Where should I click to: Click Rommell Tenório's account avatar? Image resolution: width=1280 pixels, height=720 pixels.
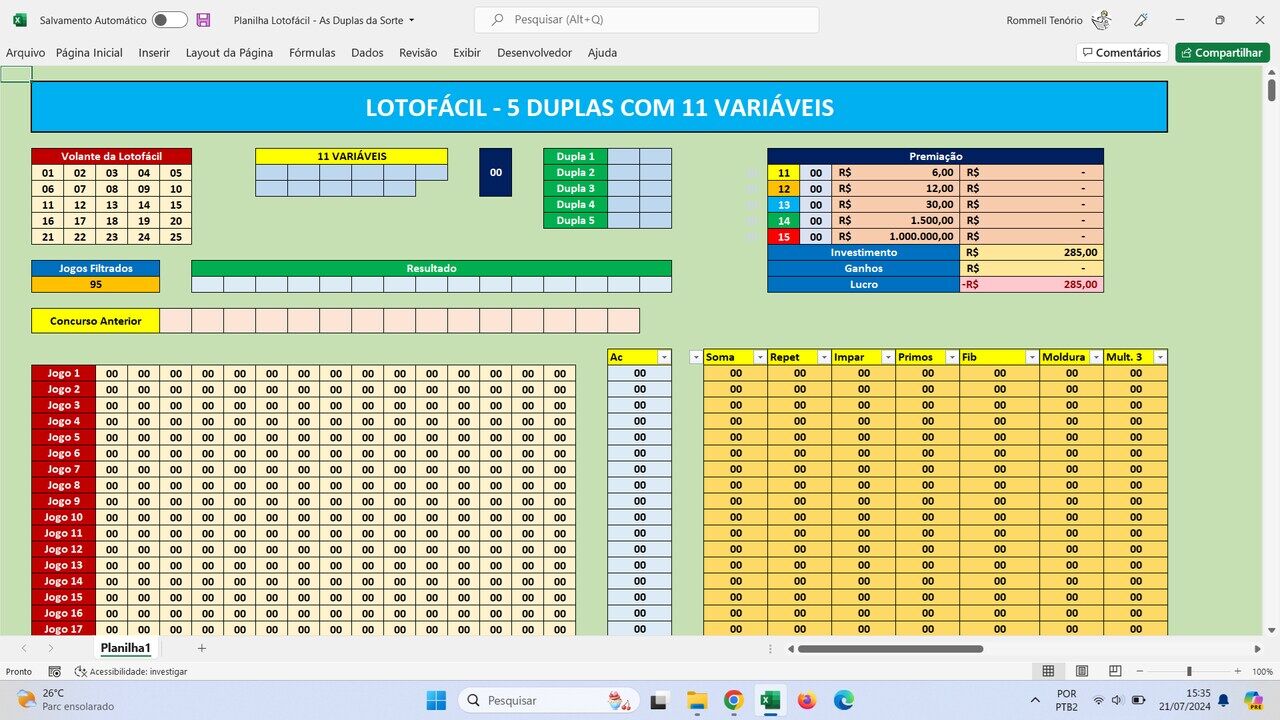click(1101, 20)
